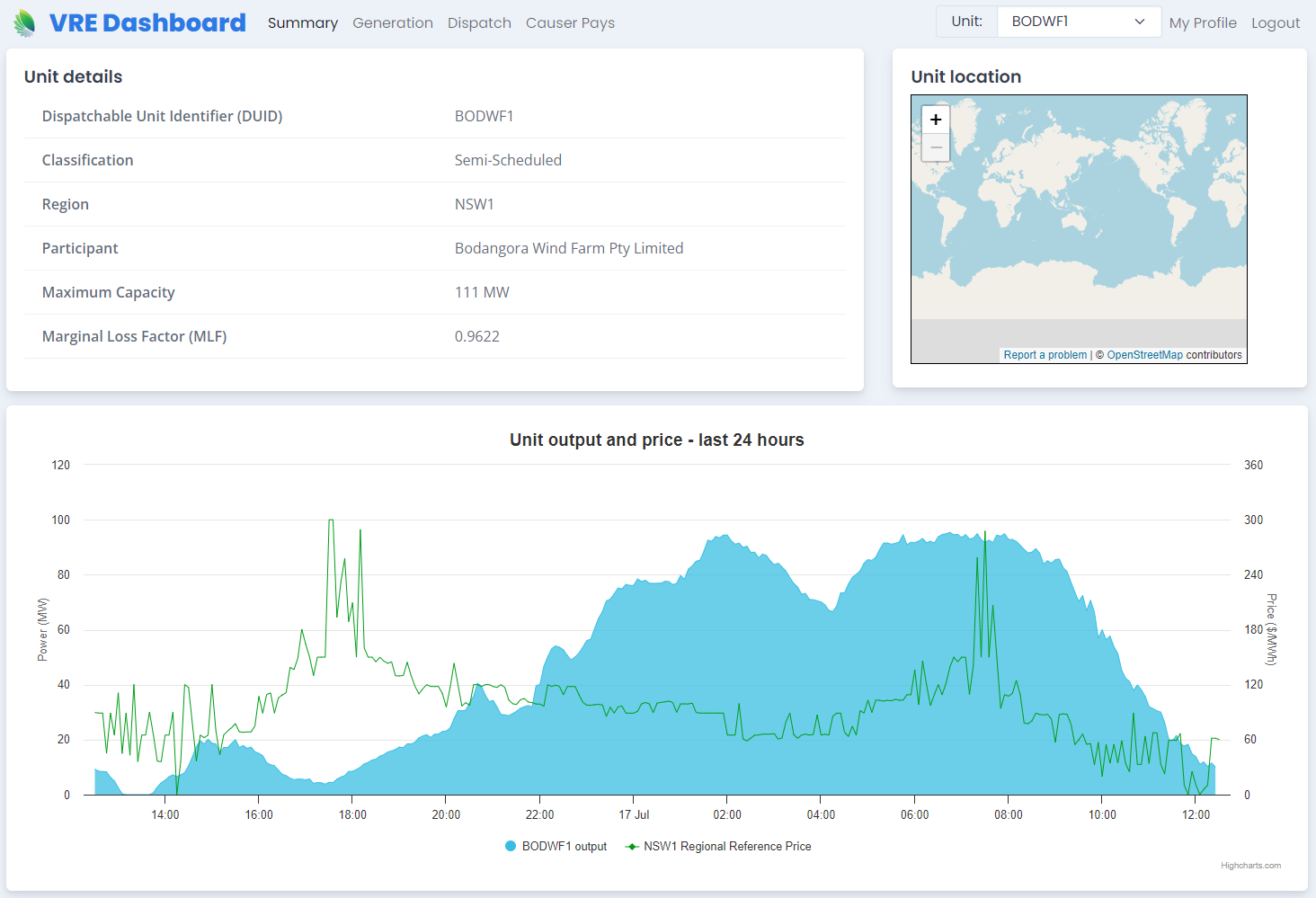Open the Highcharts.com credit link
Image resolution: width=1316 pixels, height=898 pixels.
coord(1250,866)
